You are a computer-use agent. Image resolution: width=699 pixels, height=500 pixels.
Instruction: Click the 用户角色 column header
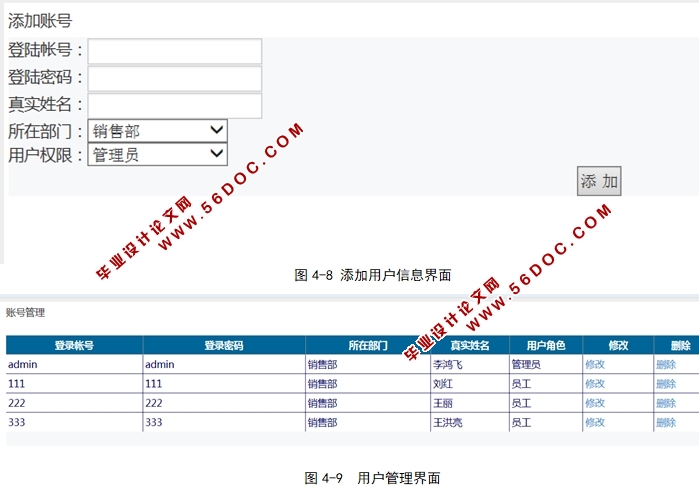(x=546, y=345)
